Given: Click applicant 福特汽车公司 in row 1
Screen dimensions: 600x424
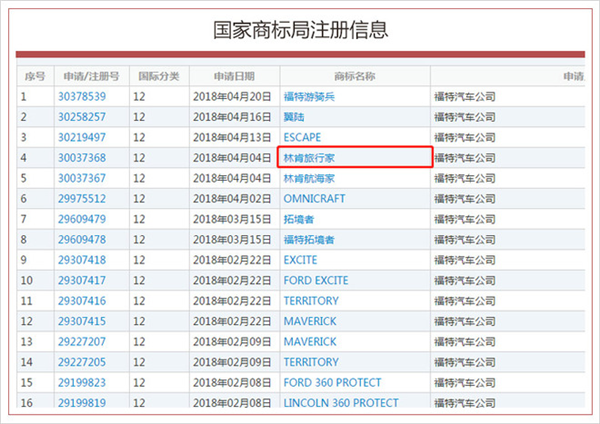Looking at the screenshot, I should [x=465, y=96].
